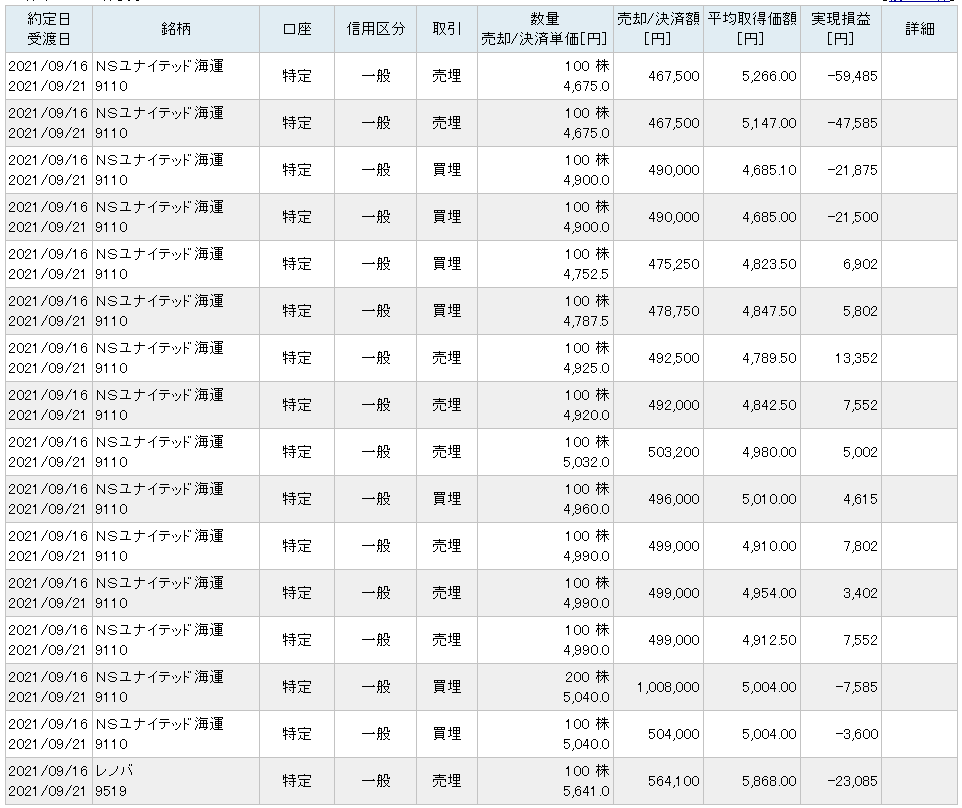The width and height of the screenshot is (962, 808).
Task: Select the realized profit value 5,802
Action: pyautogui.click(x=860, y=311)
